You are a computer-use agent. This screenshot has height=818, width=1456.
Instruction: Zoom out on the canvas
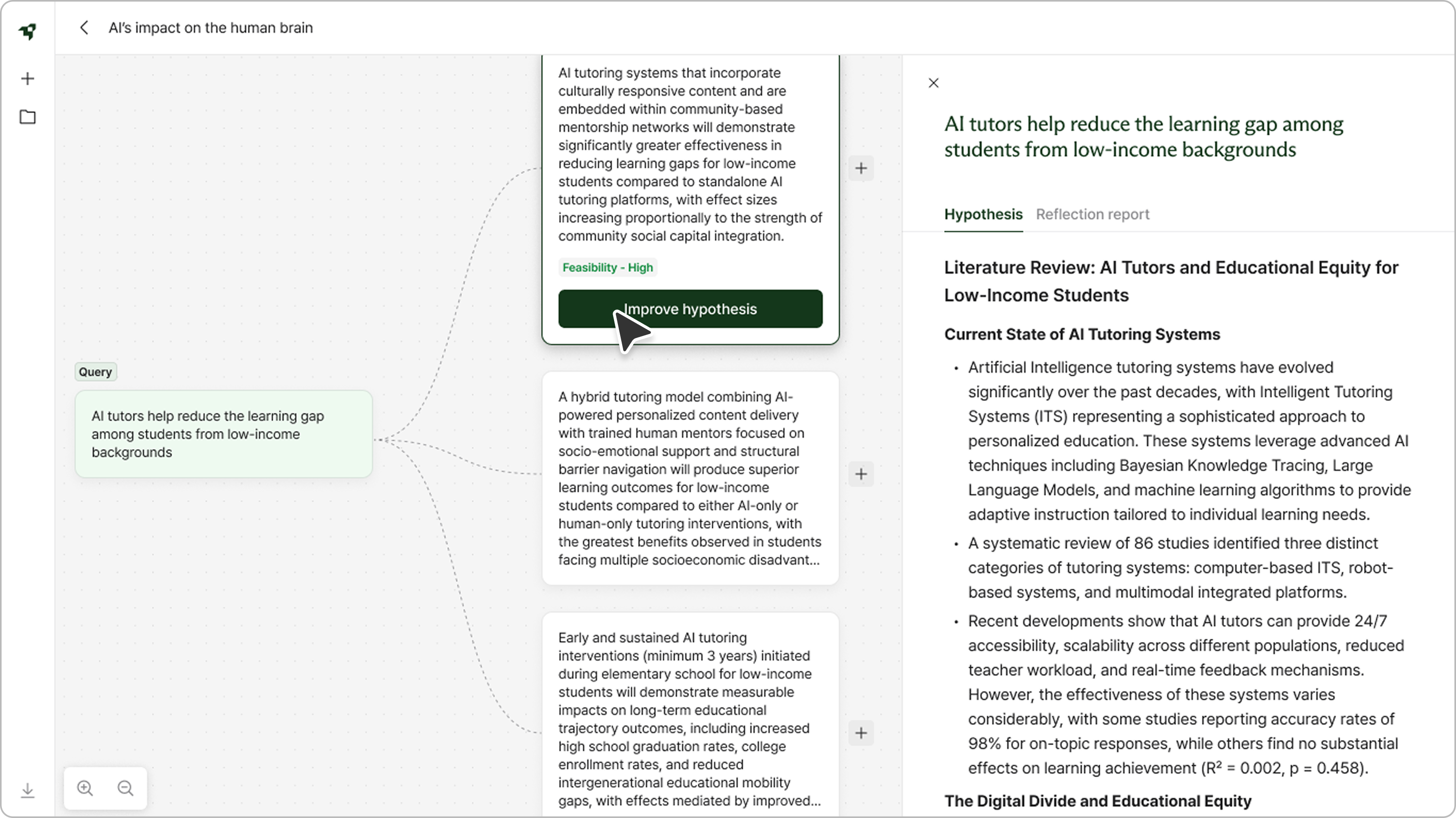[x=125, y=788]
